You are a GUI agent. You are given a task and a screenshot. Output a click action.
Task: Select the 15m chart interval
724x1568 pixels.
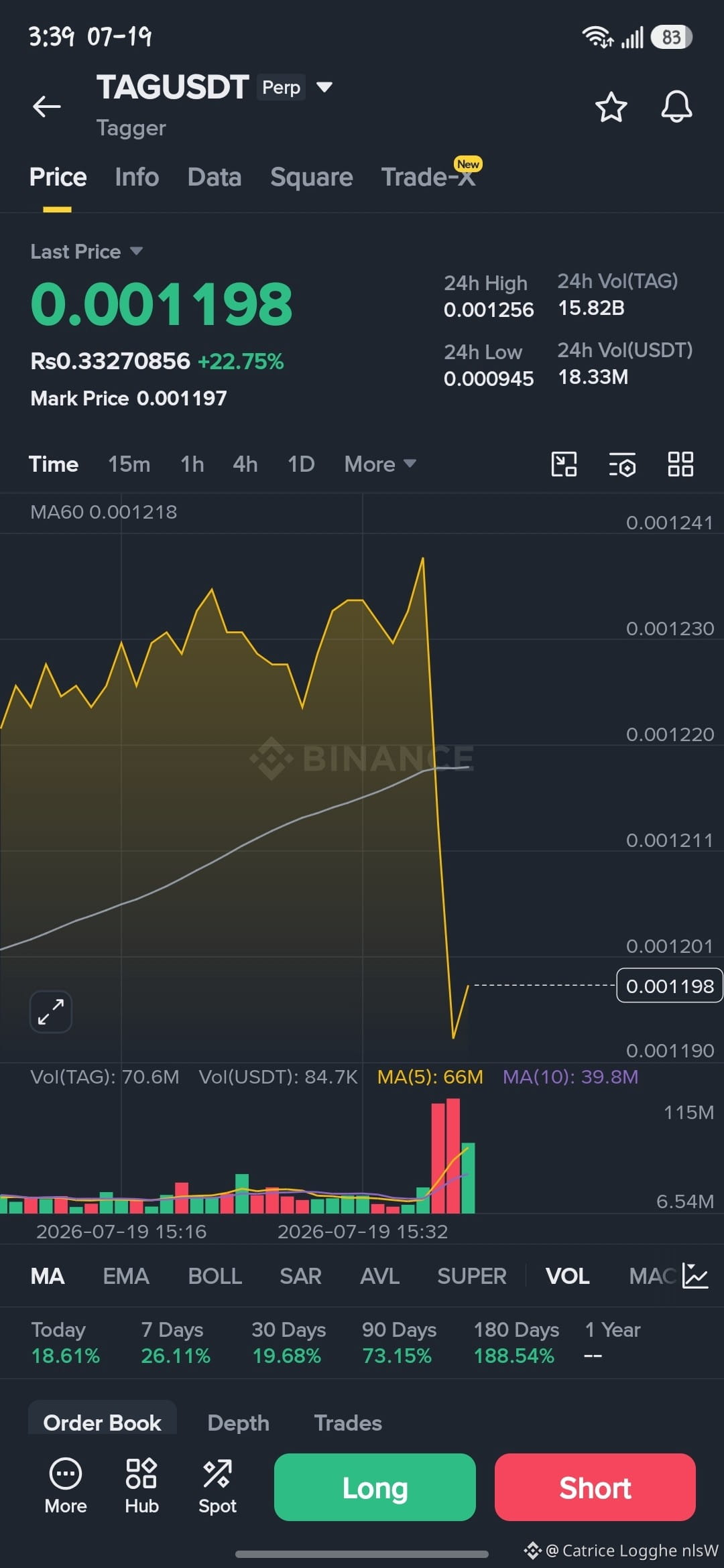click(129, 464)
